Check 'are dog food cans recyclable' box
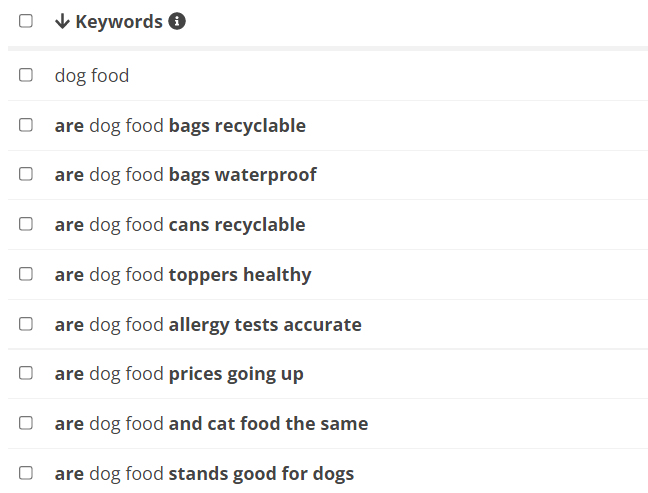This screenshot has height=493, width=648. point(26,224)
